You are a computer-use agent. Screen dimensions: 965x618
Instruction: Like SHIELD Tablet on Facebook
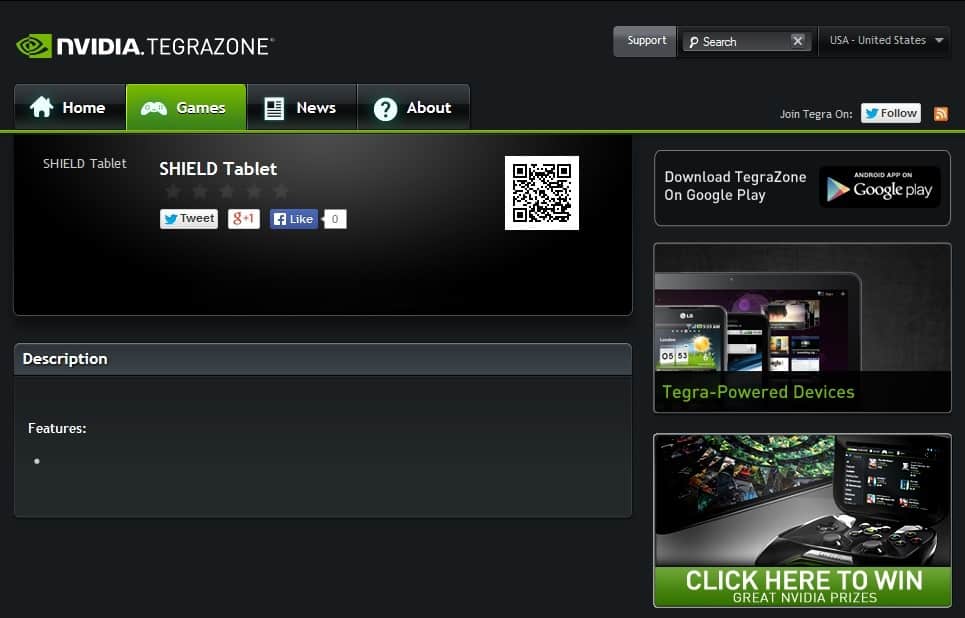[x=294, y=219]
